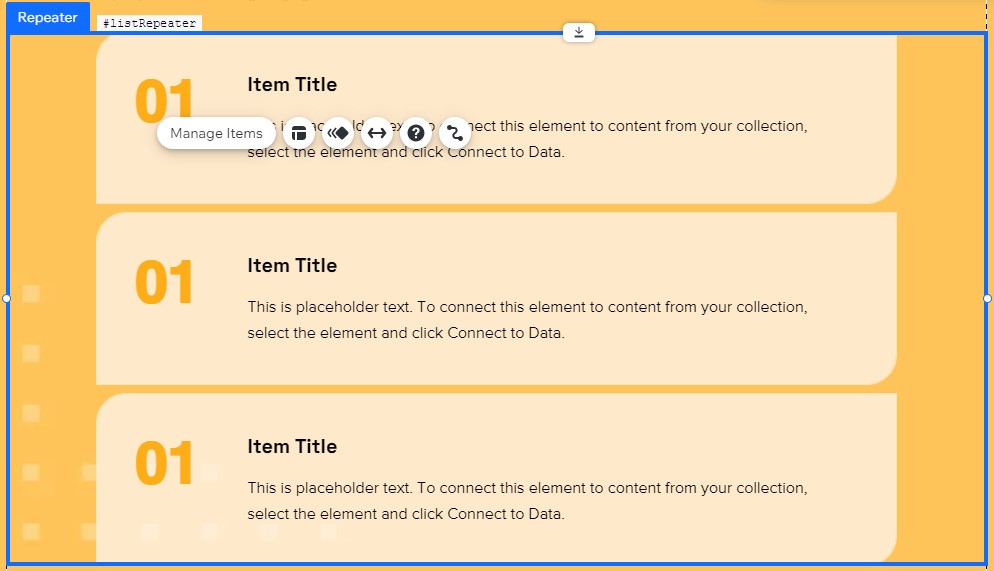Open the Help question mark icon
Image resolution: width=994 pixels, height=571 pixels.
[416, 133]
